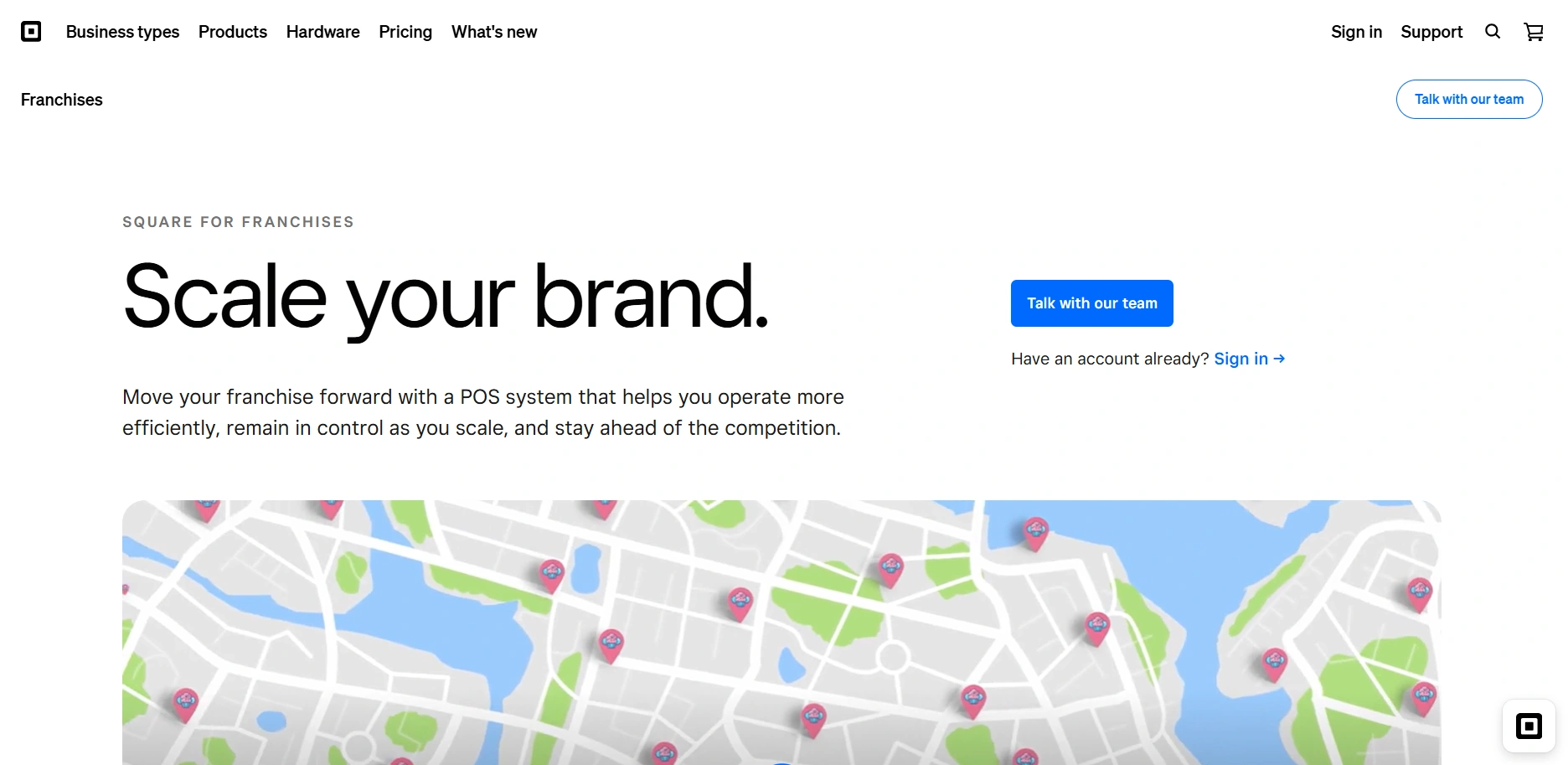The height and width of the screenshot is (765, 1568).
Task: Click the floating Square chat widget icon
Action: [1529, 726]
